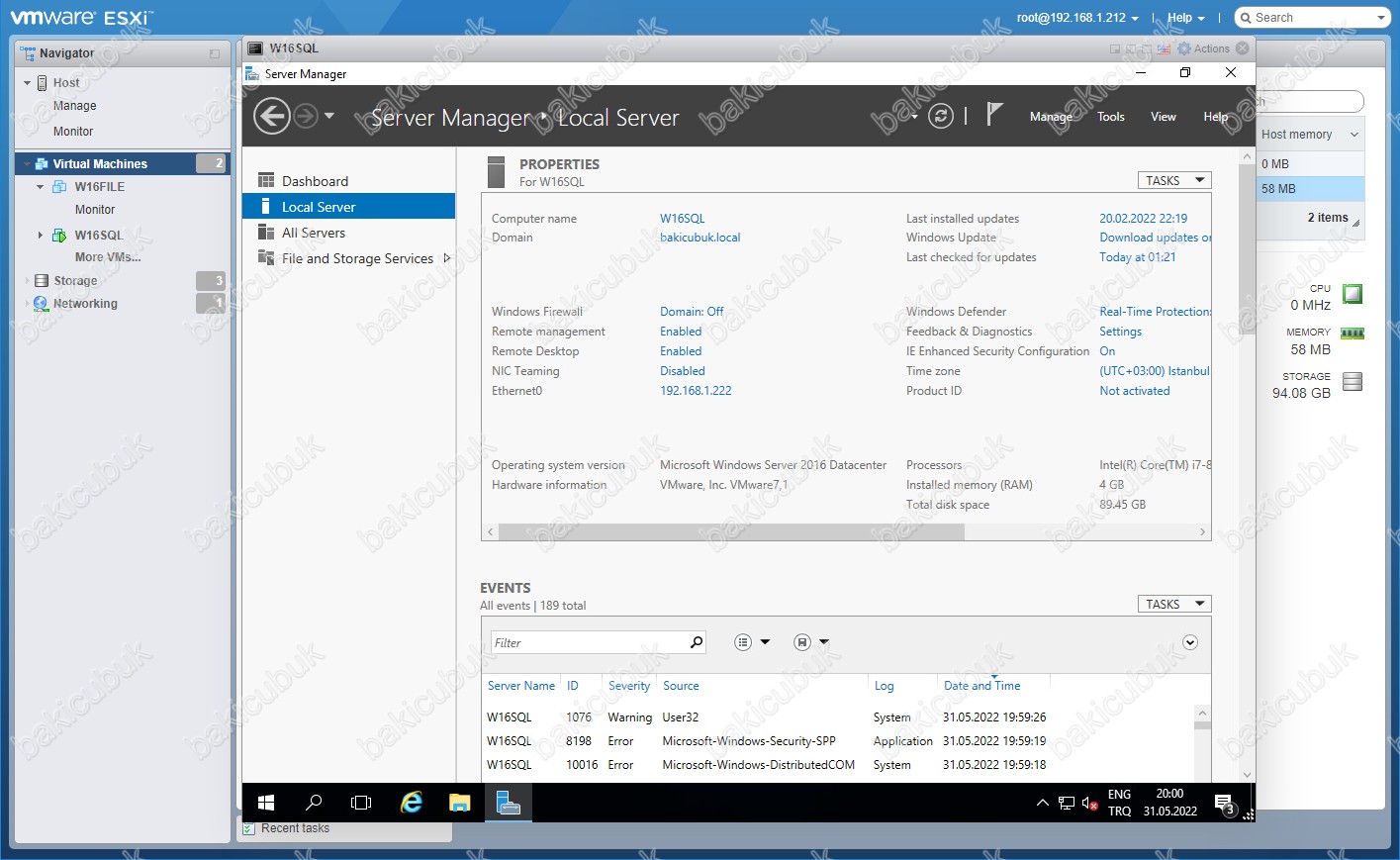
Task: Click the bakicubuk.local domain link
Action: pos(700,238)
